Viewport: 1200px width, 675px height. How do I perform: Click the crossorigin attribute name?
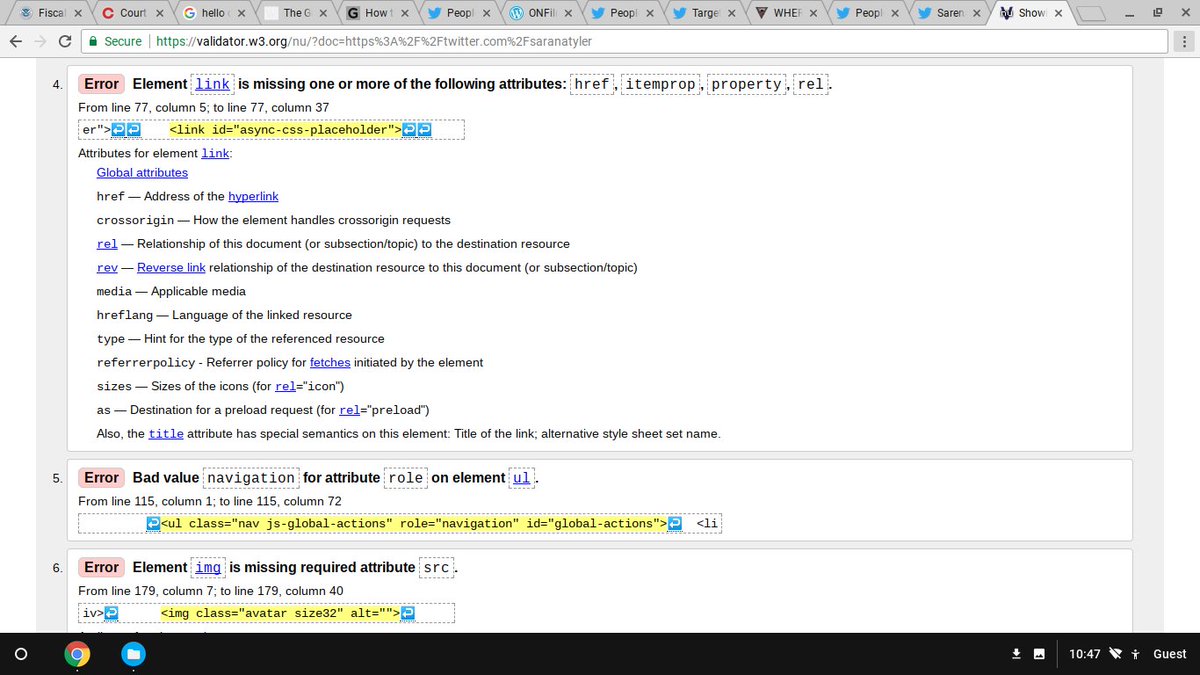(136, 220)
